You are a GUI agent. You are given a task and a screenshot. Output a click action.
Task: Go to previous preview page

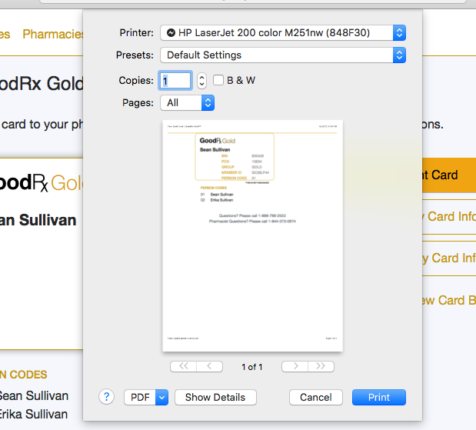click(210, 366)
